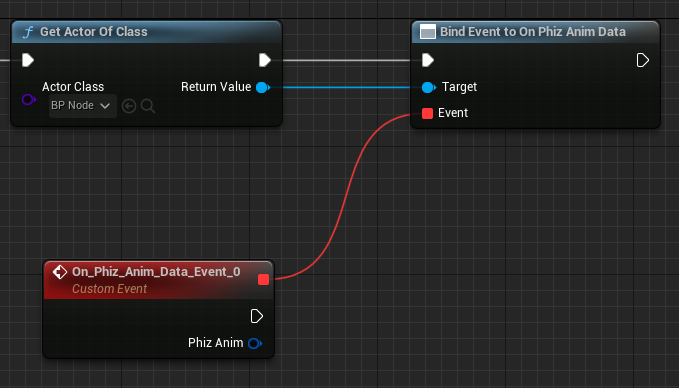This screenshot has width=679, height=388.
Task: Select the Get Actor Of Class node title
Action: tap(94, 32)
